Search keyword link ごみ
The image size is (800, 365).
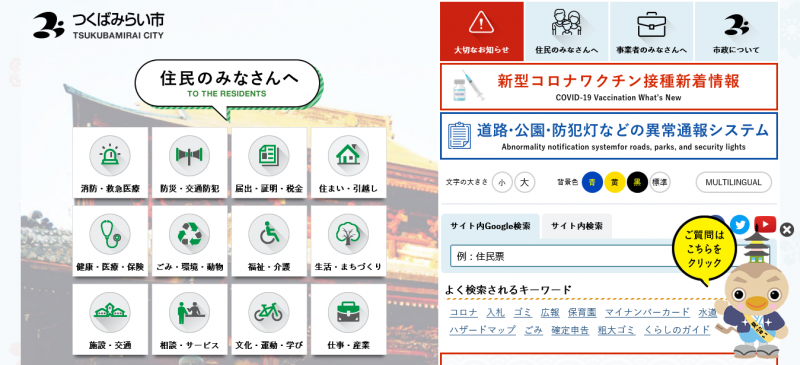534,330
